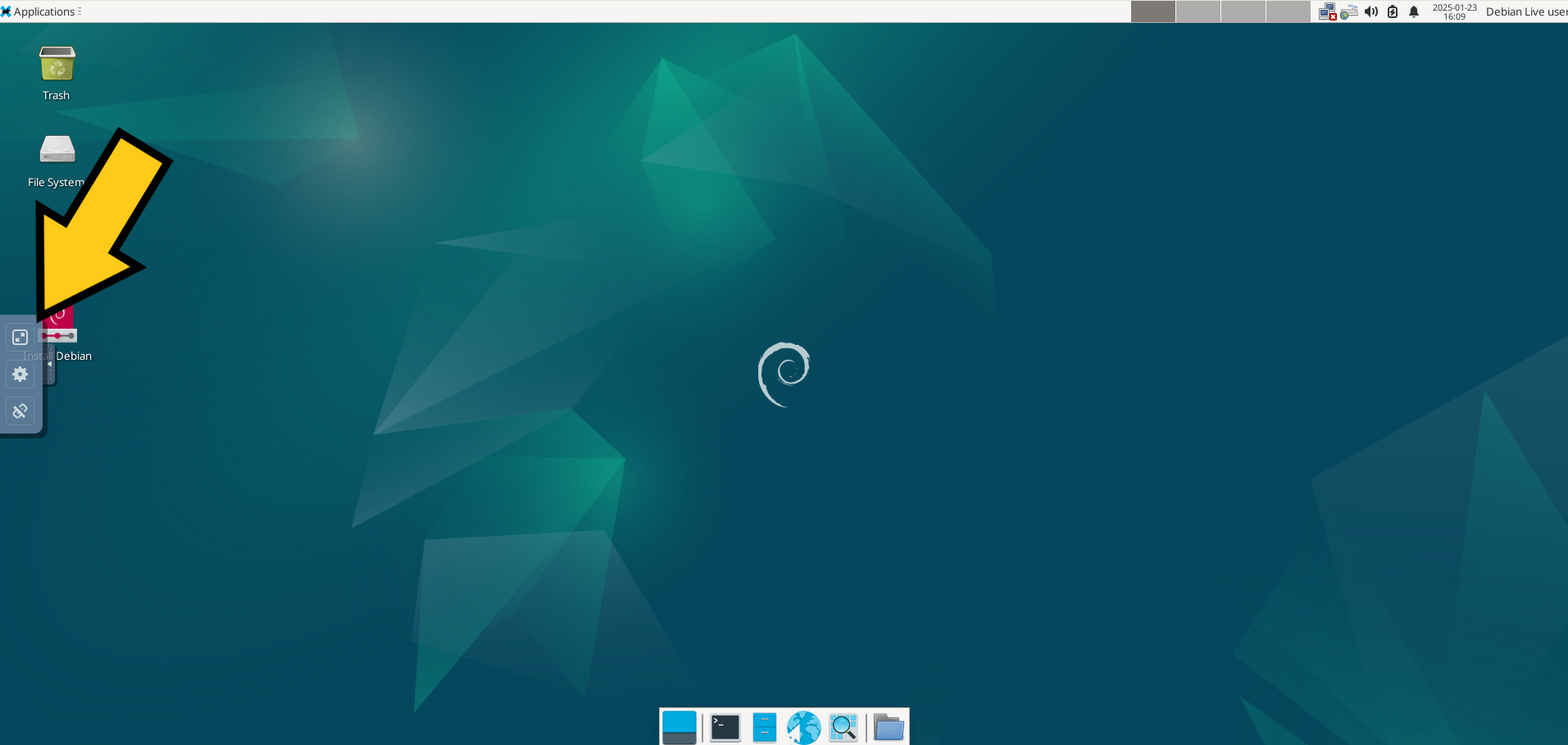Collapse the side panel with arrow handle
The width and height of the screenshot is (1568, 745).
50,365
